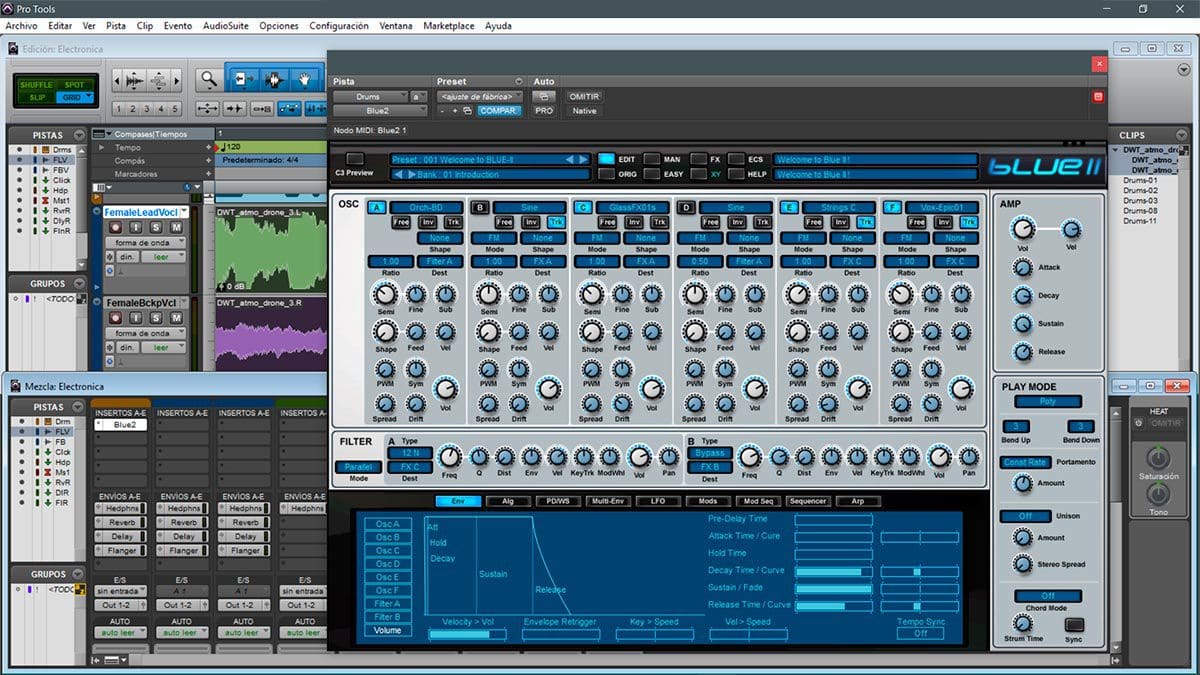Toggle the Sync button in Play Mode

[x=1074, y=624]
